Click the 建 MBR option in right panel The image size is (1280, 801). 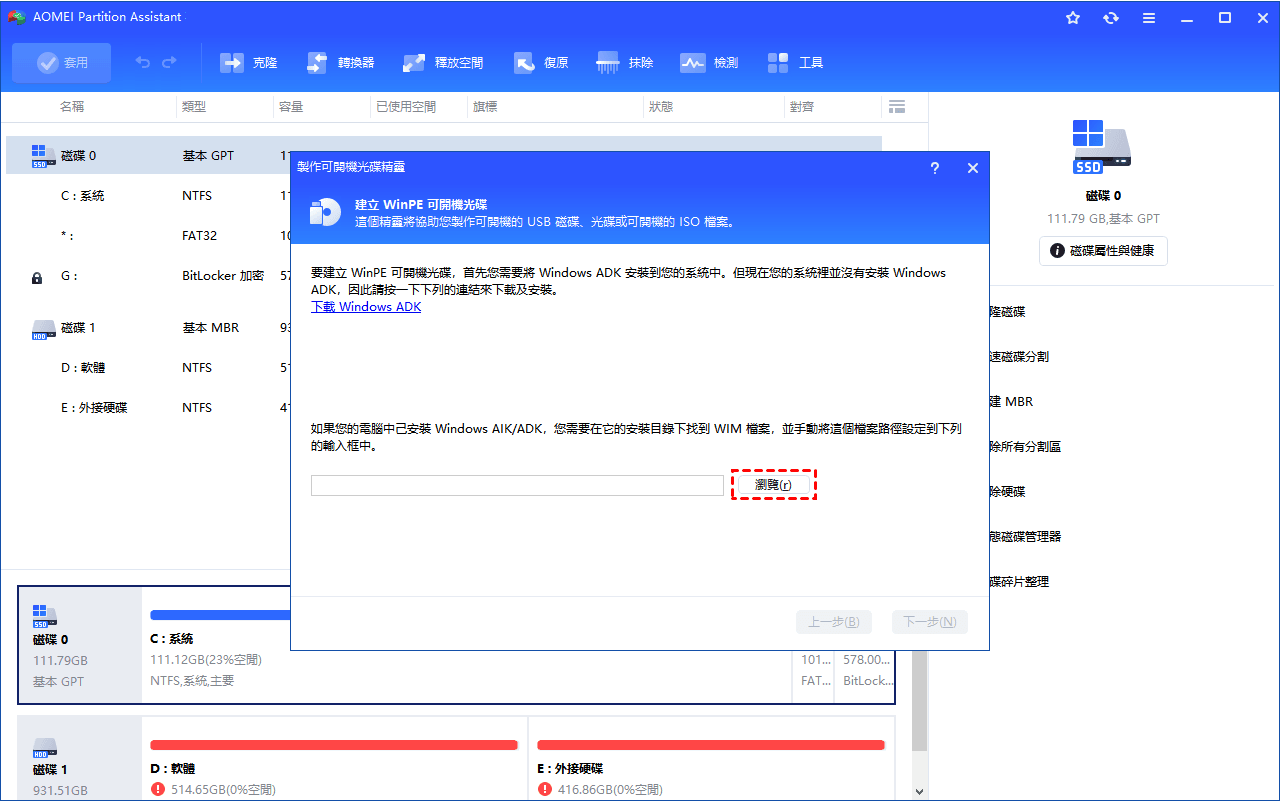pyautogui.click(x=1011, y=402)
